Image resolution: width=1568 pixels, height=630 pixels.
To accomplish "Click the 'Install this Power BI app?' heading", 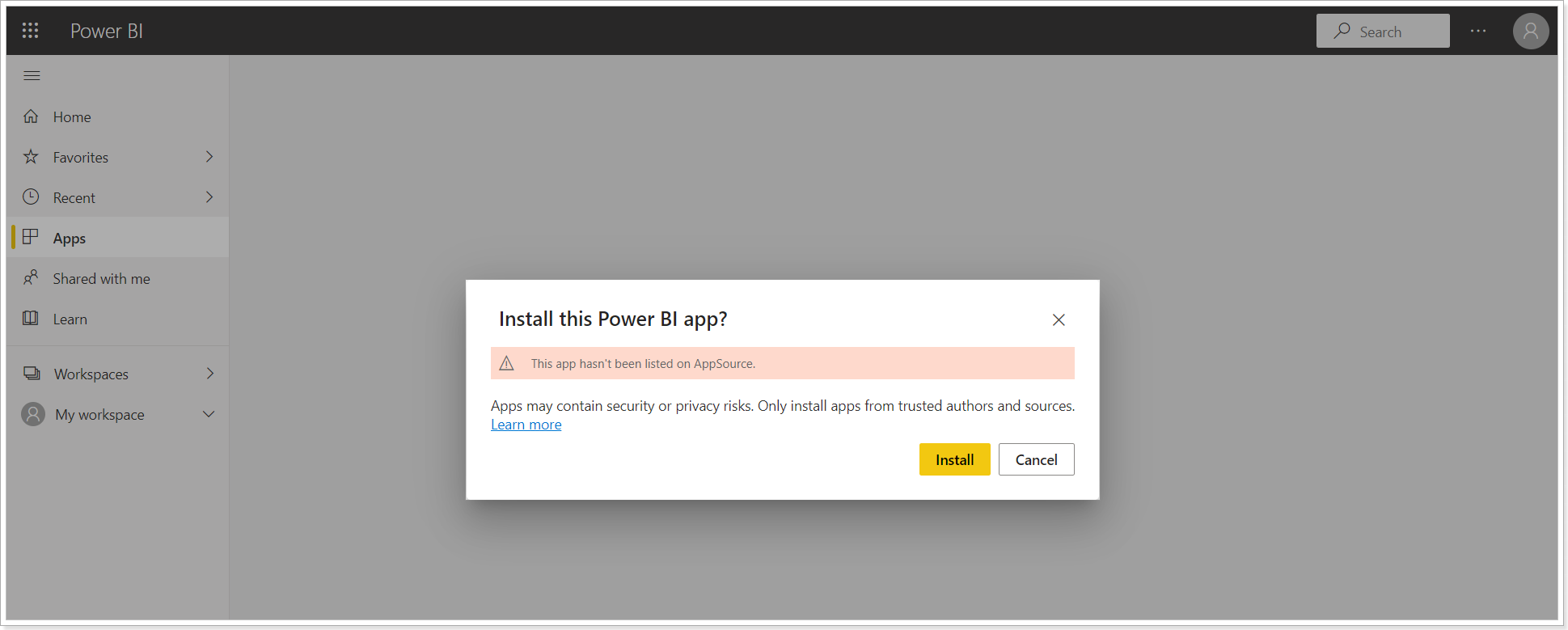I will coord(613,319).
